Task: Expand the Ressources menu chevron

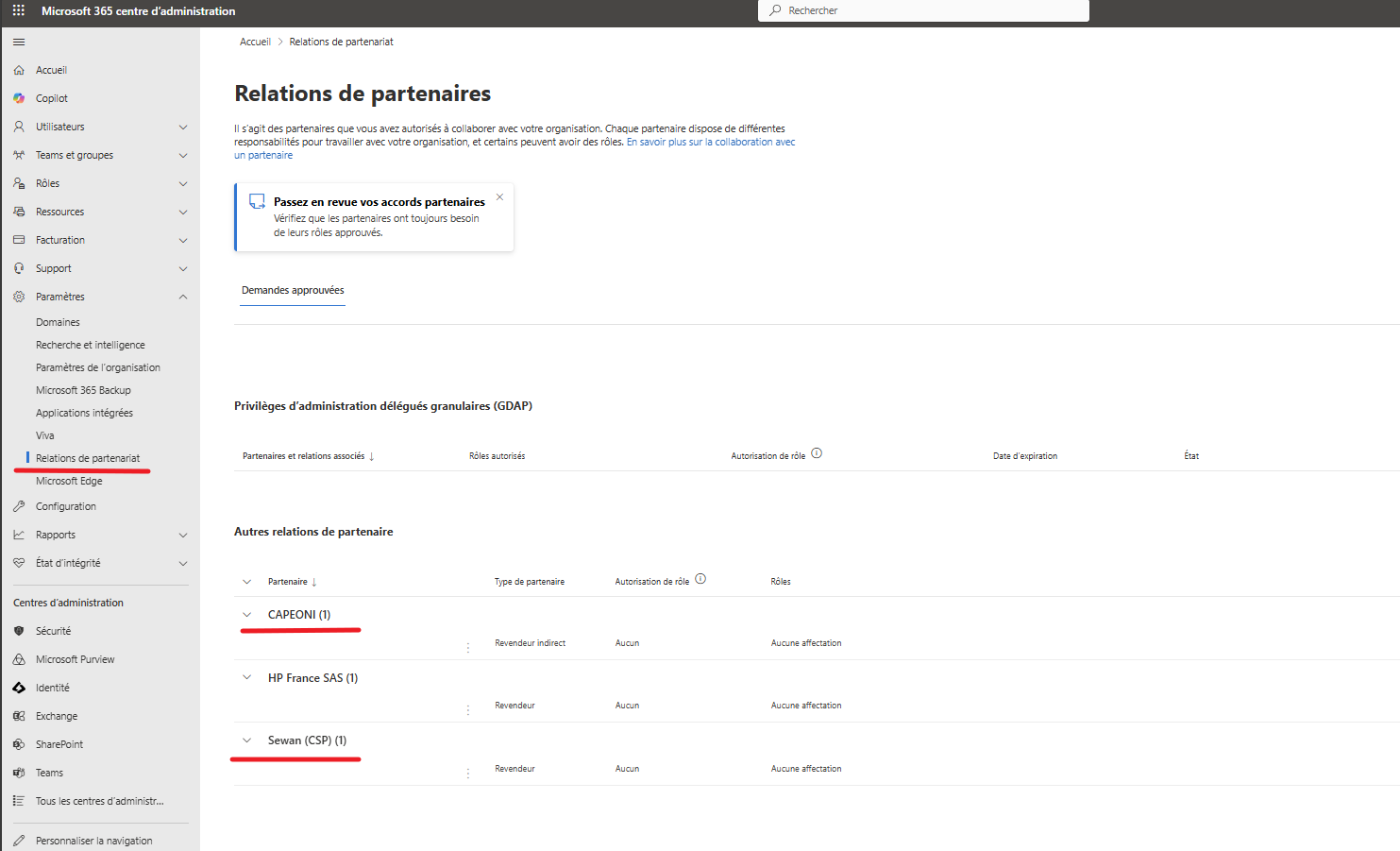Action: point(183,212)
